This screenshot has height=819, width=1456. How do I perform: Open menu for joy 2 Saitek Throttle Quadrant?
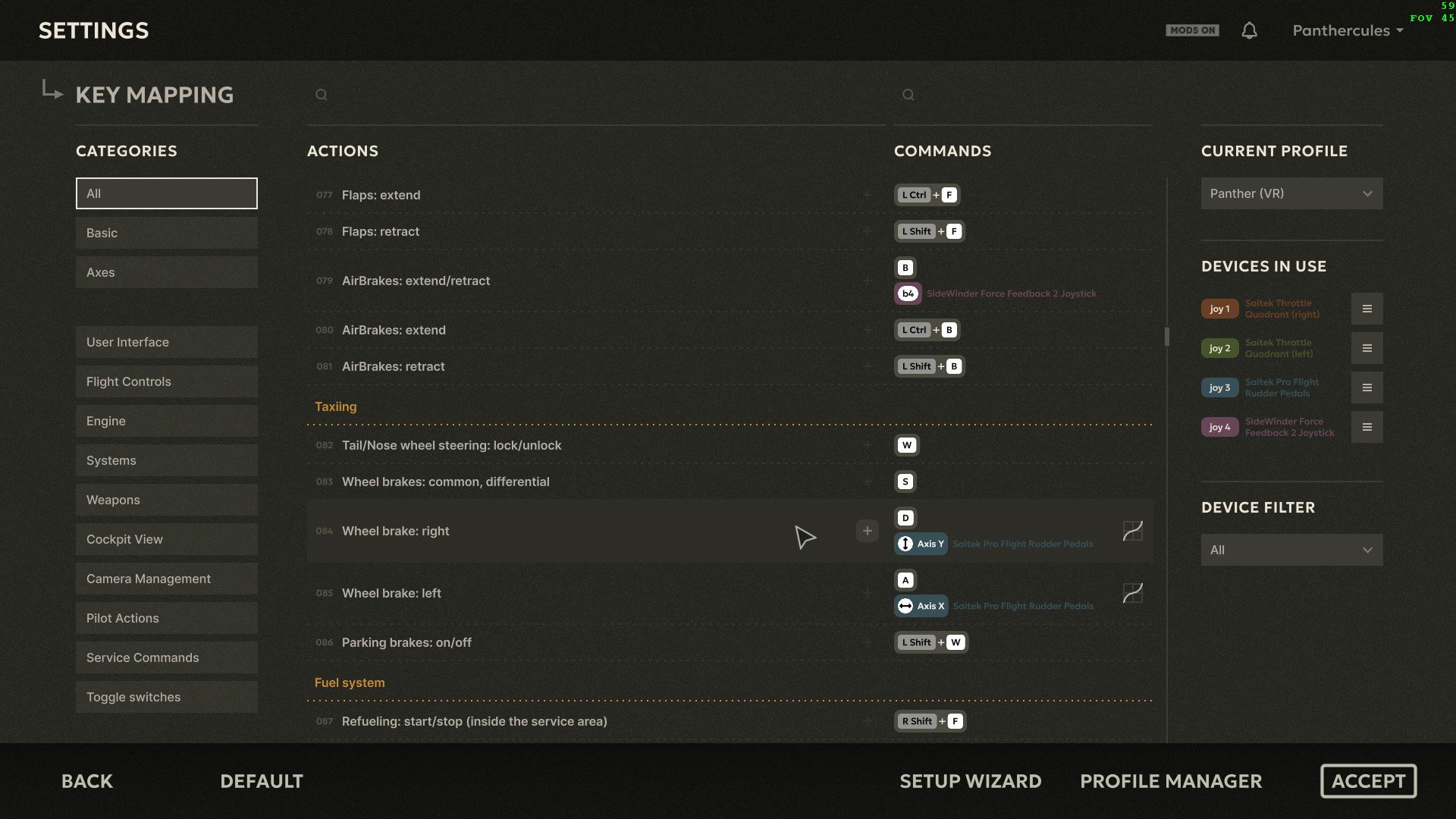[x=1367, y=348]
